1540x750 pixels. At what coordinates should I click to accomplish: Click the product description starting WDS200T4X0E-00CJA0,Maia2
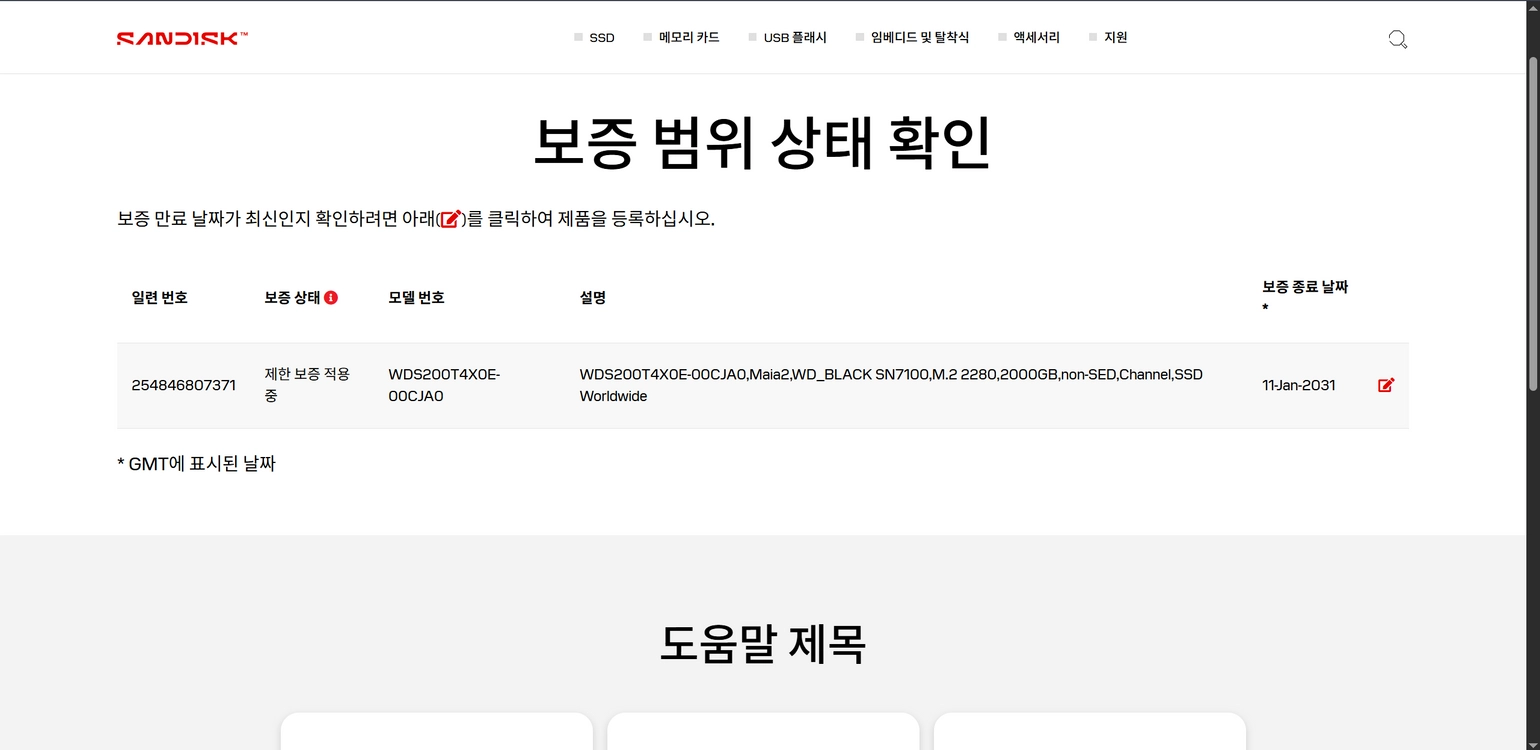coord(892,385)
